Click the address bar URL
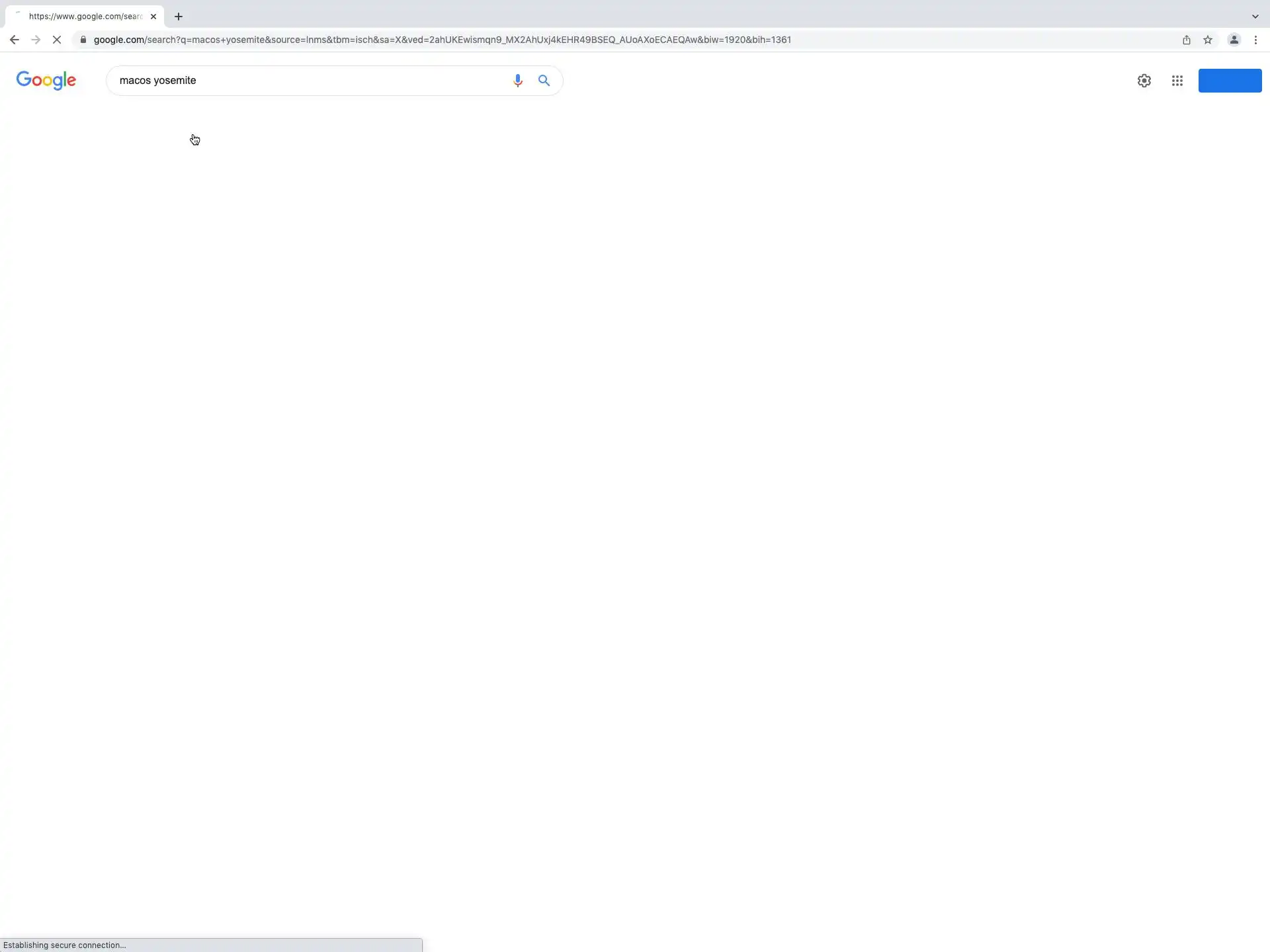1270x952 pixels. click(x=442, y=40)
